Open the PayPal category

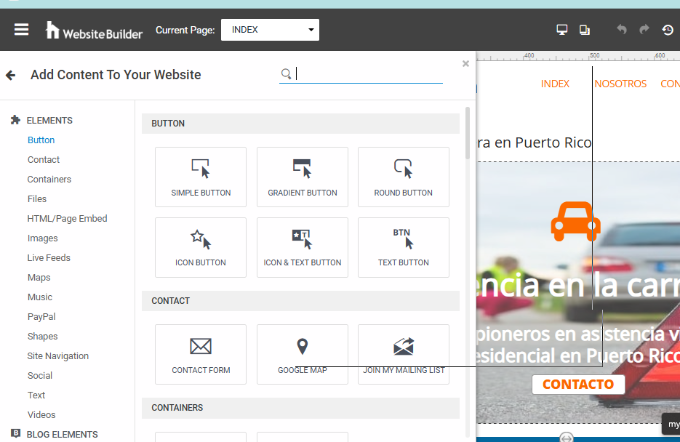pos(41,317)
